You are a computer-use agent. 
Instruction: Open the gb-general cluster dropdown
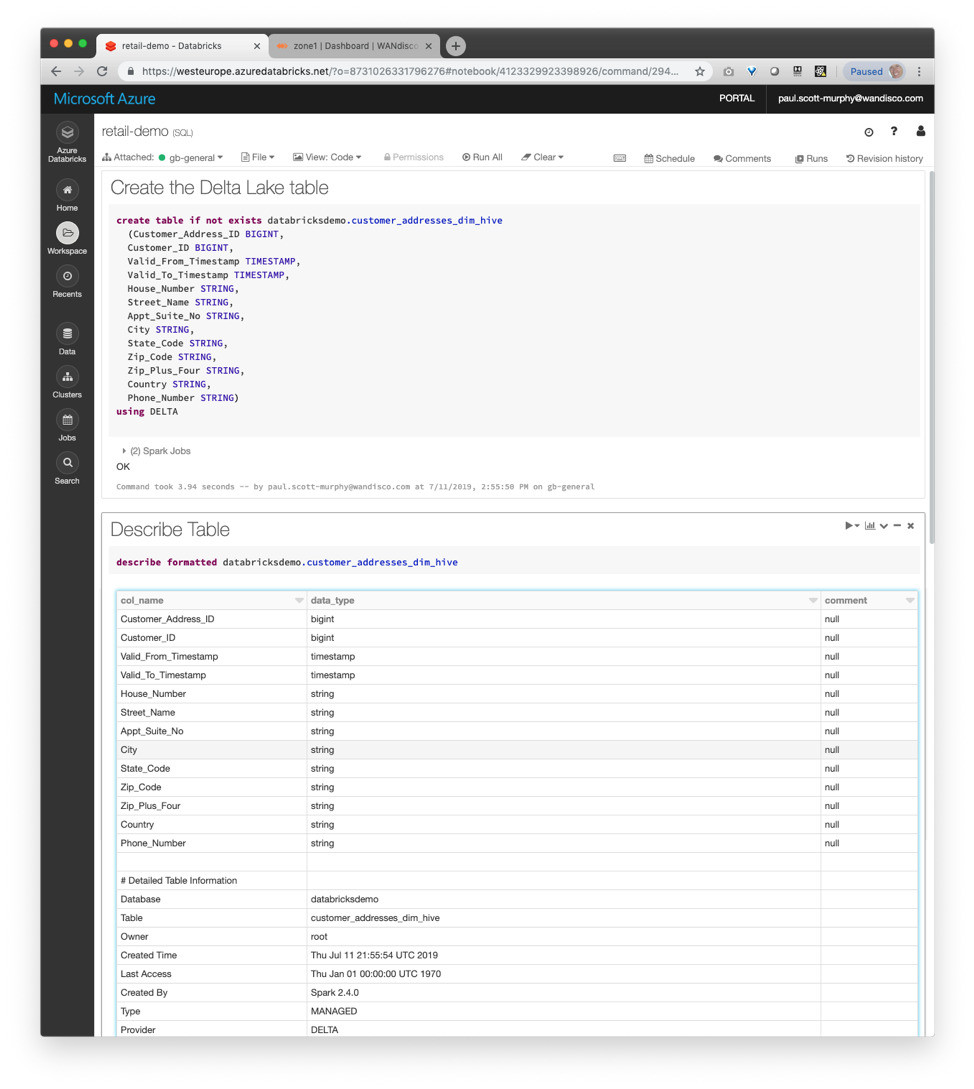195,157
